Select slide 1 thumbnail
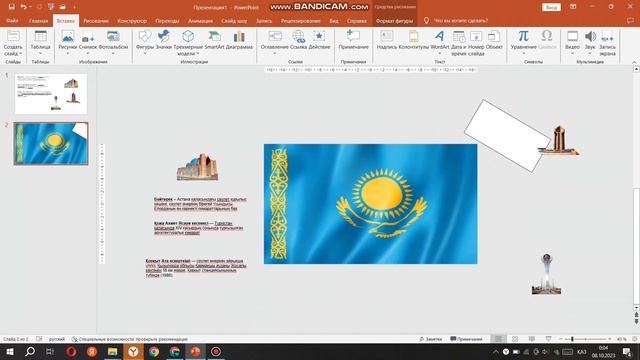Image resolution: width=640 pixels, height=360 pixels. 51,94
